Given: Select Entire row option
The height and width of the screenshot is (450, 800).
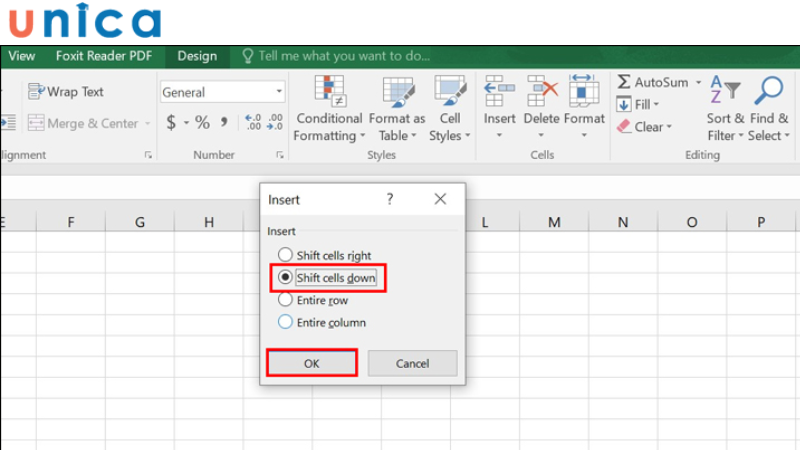Looking at the screenshot, I should 313,300.
